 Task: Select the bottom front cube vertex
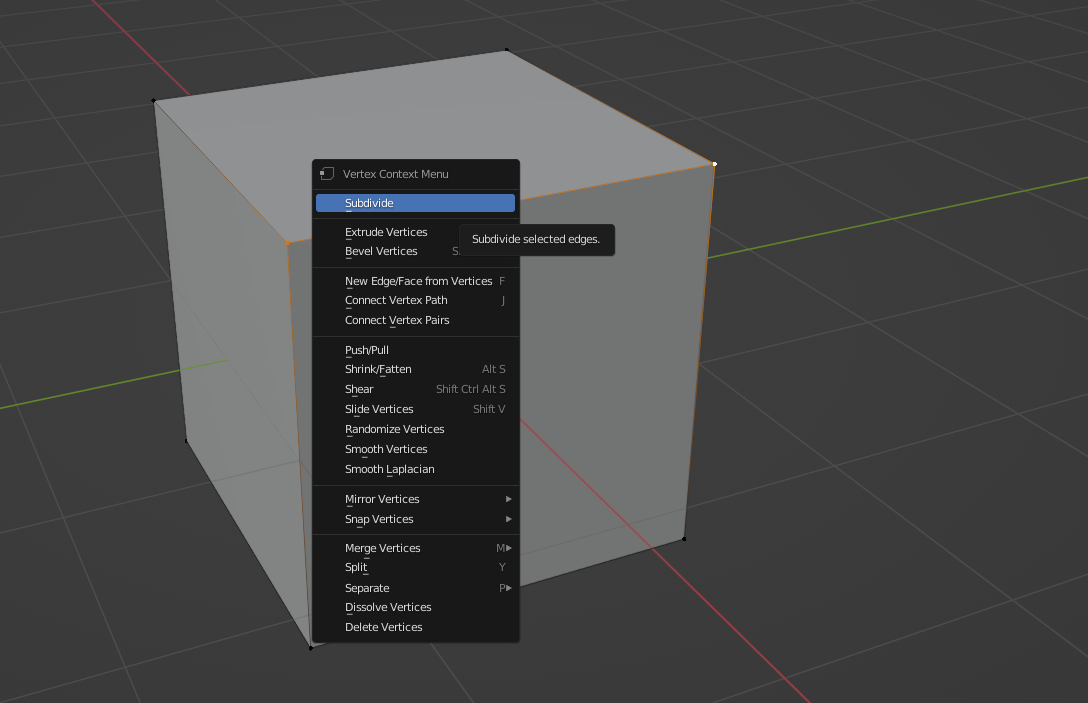tap(311, 647)
